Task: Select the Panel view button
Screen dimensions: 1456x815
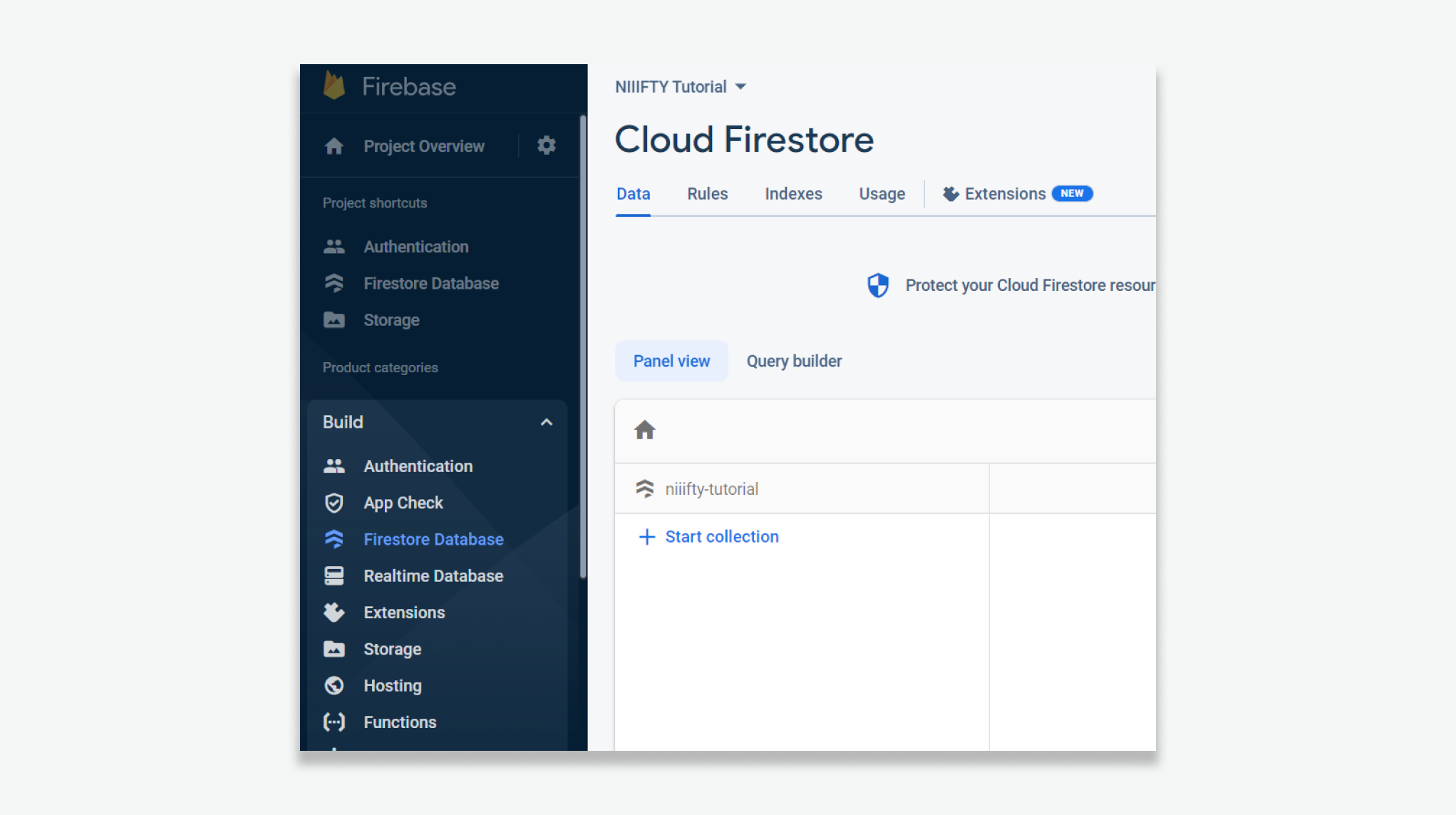Action: point(672,361)
